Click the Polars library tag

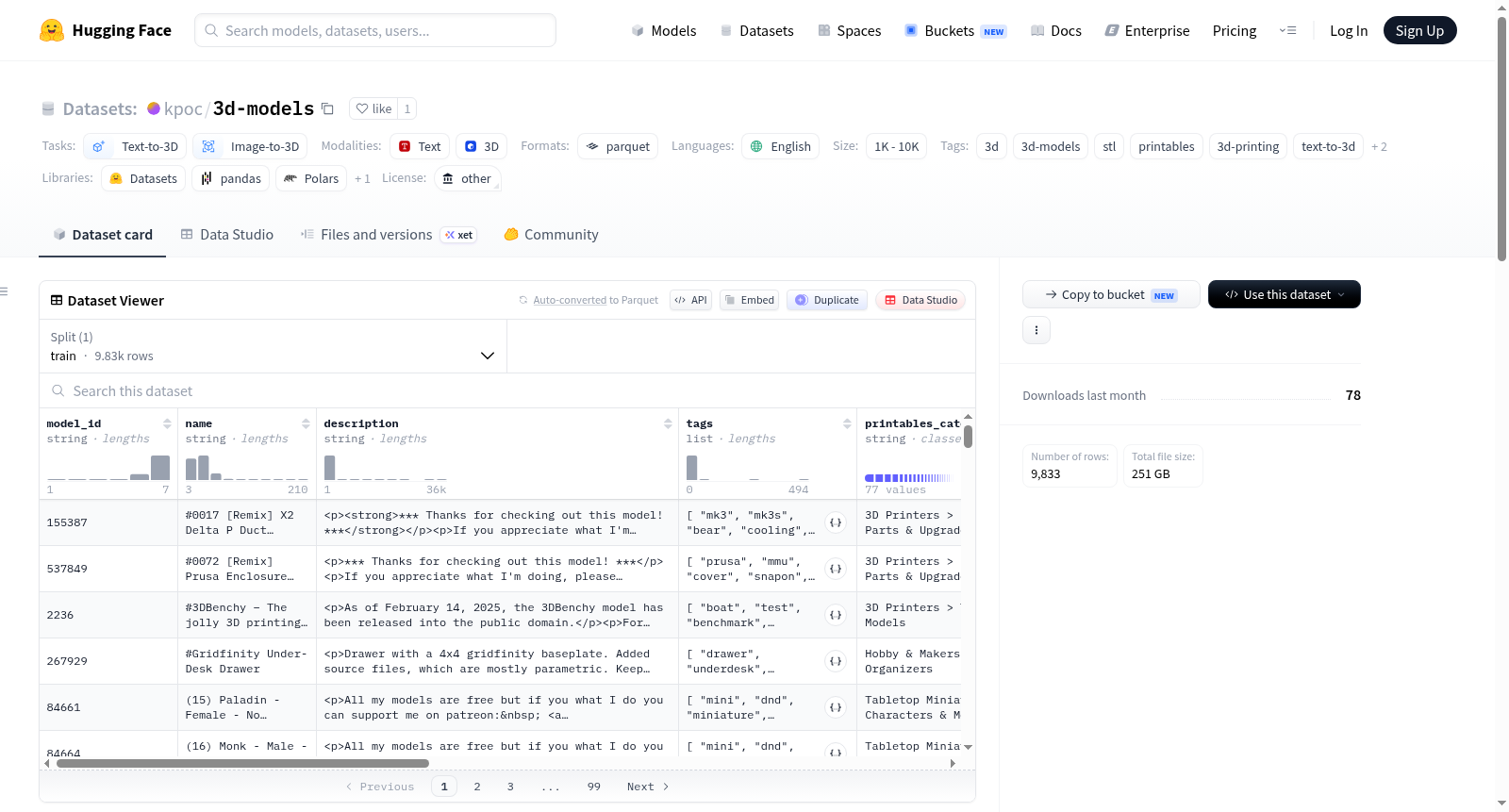pyautogui.click(x=311, y=178)
